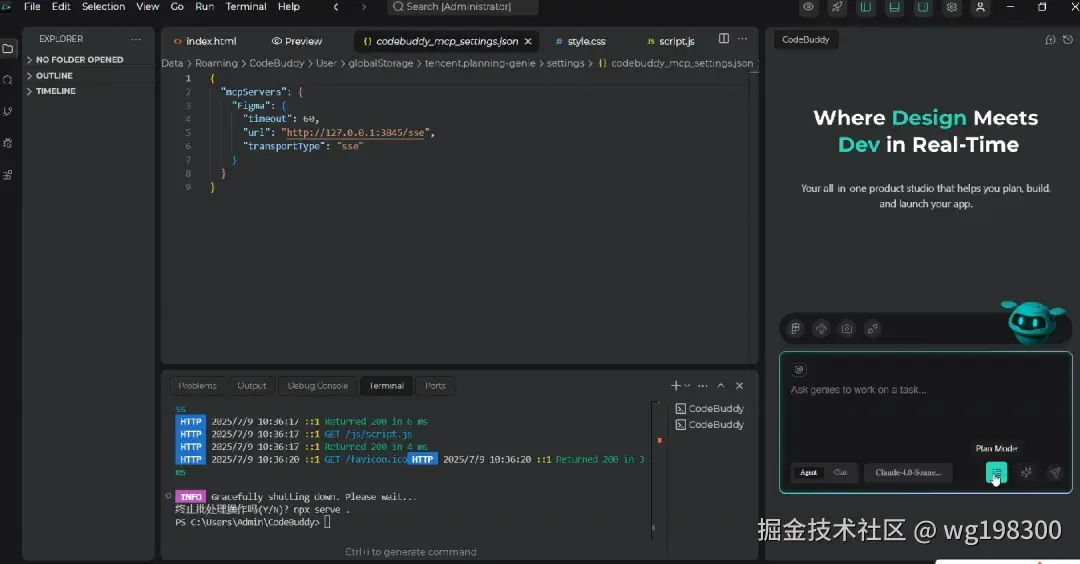Open terminal panel more actions ellipsis

coord(703,386)
